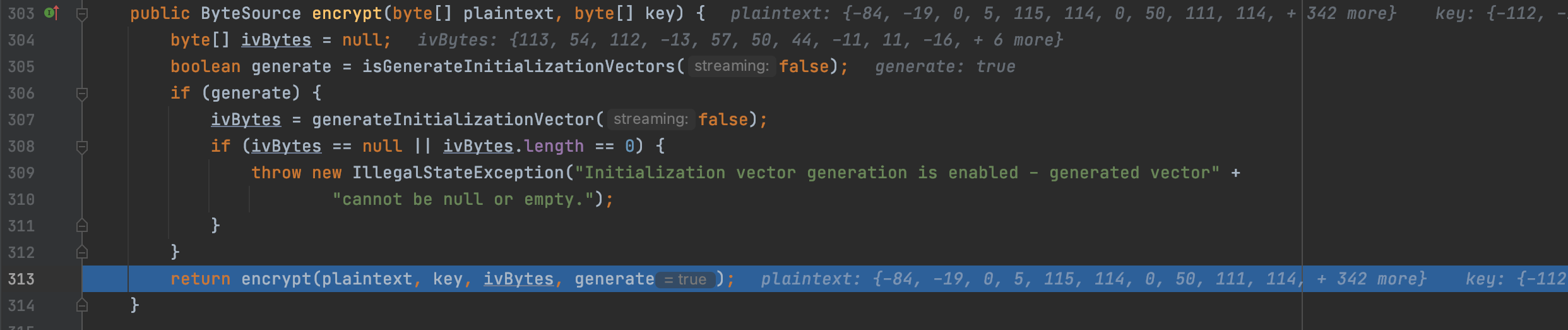Click the "= true" inline value badge
The width and height of the screenshot is (1568, 330).
pyautogui.click(x=685, y=279)
